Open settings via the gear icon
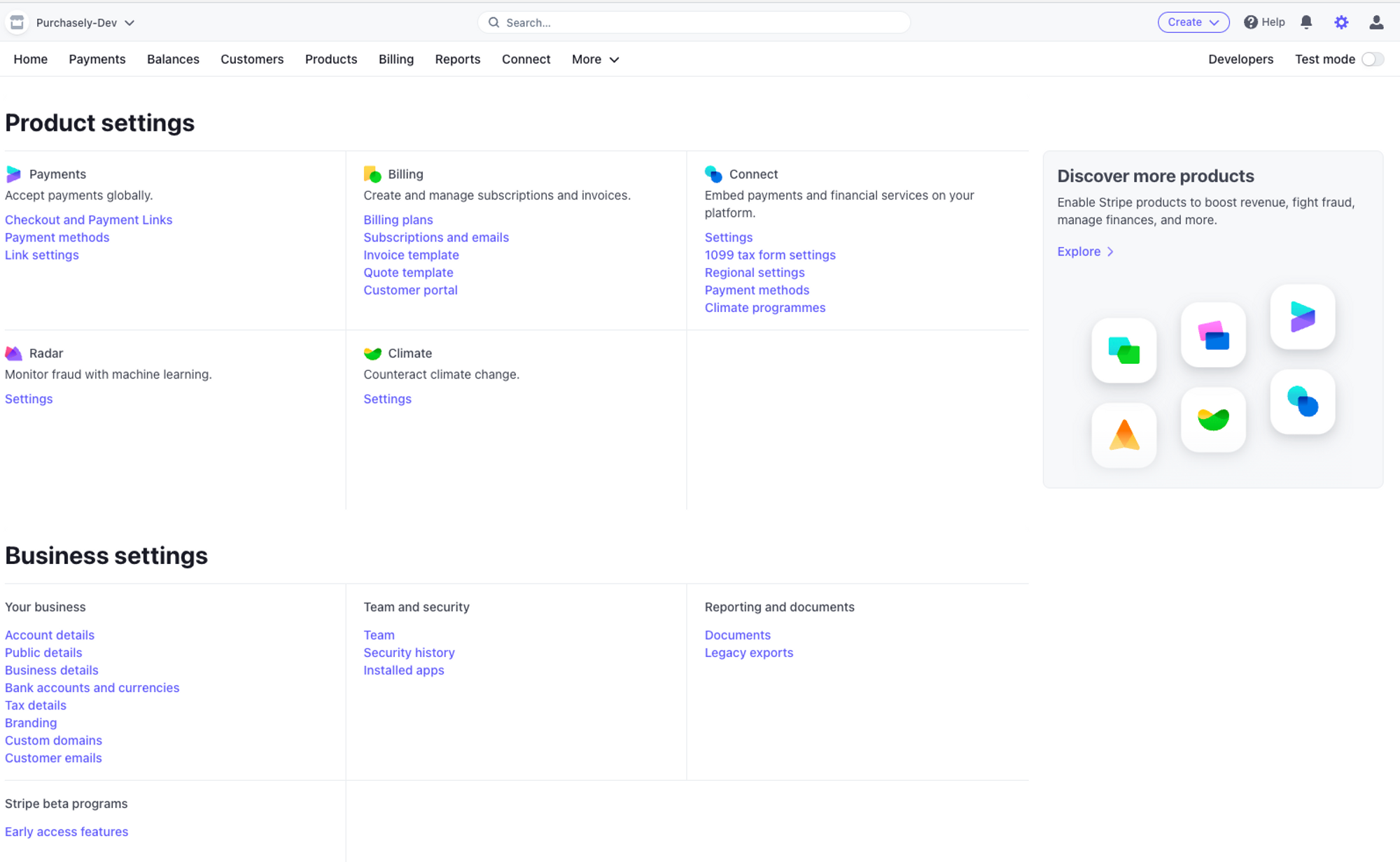The image size is (1400, 862). 1341,22
